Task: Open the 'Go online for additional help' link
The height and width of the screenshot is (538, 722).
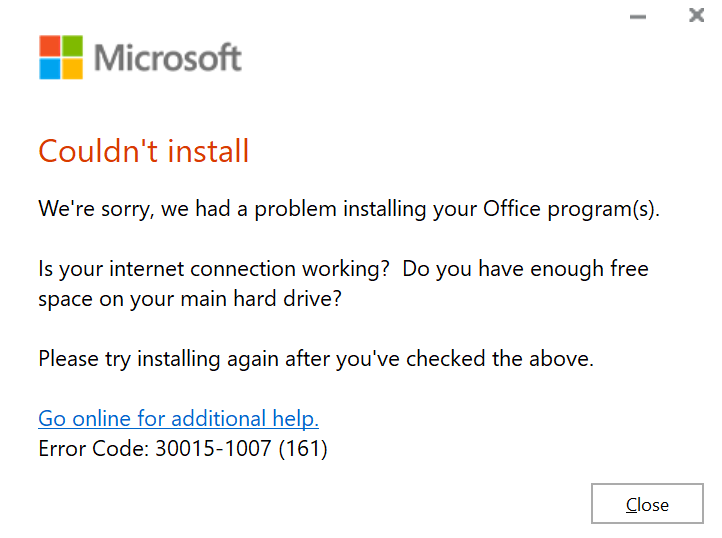Action: 178,418
